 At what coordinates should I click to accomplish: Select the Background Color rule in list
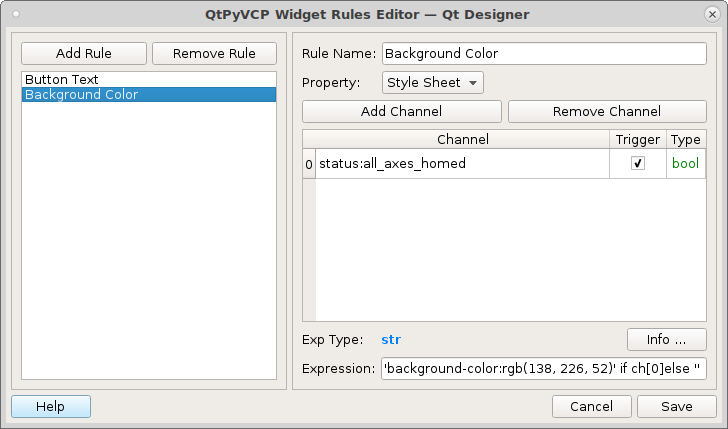click(149, 94)
